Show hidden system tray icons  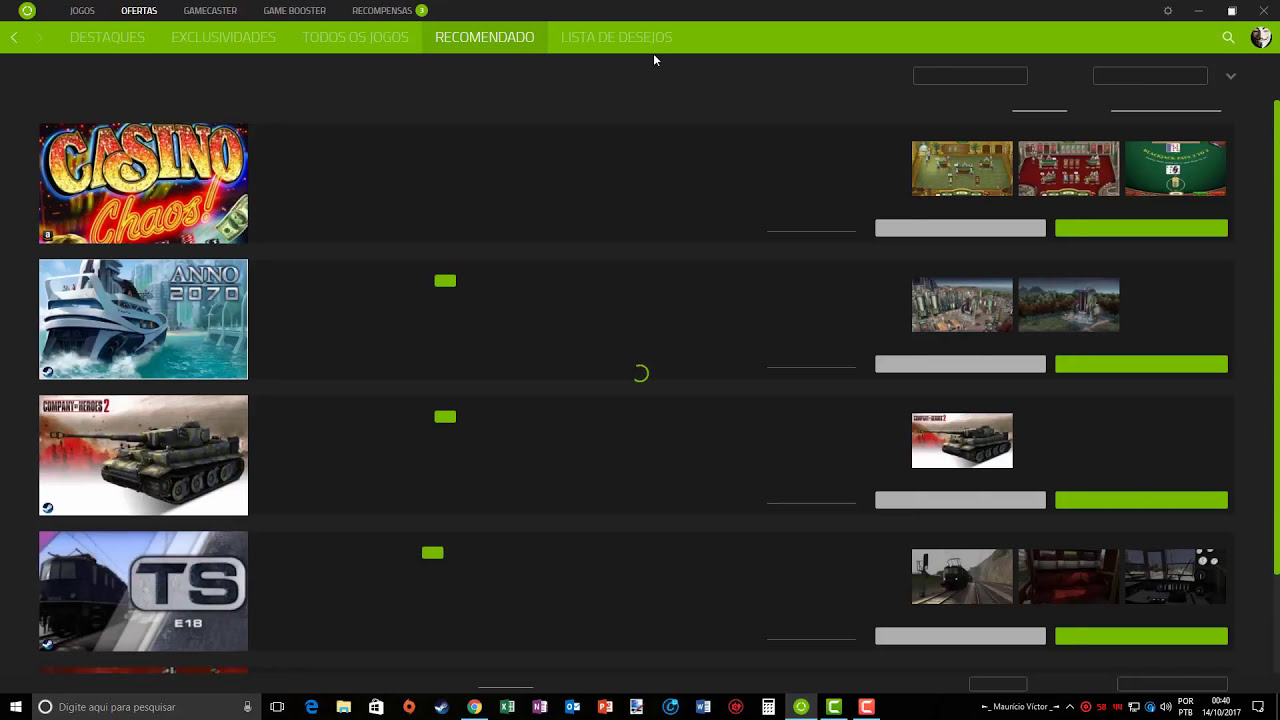1069,707
